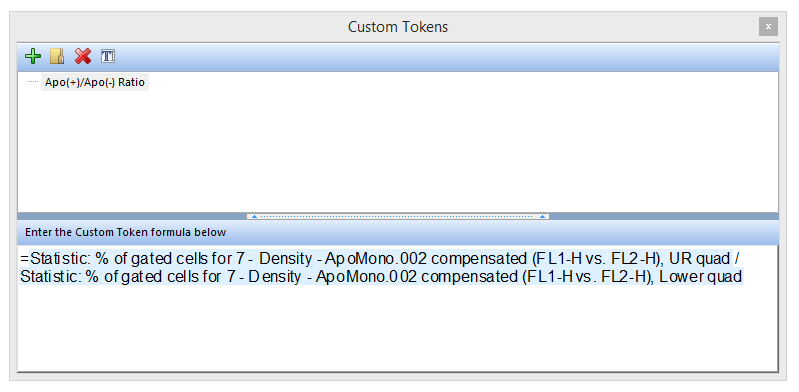Close the Custom Tokens dialog
The width and height of the screenshot is (799, 392).
click(768, 27)
